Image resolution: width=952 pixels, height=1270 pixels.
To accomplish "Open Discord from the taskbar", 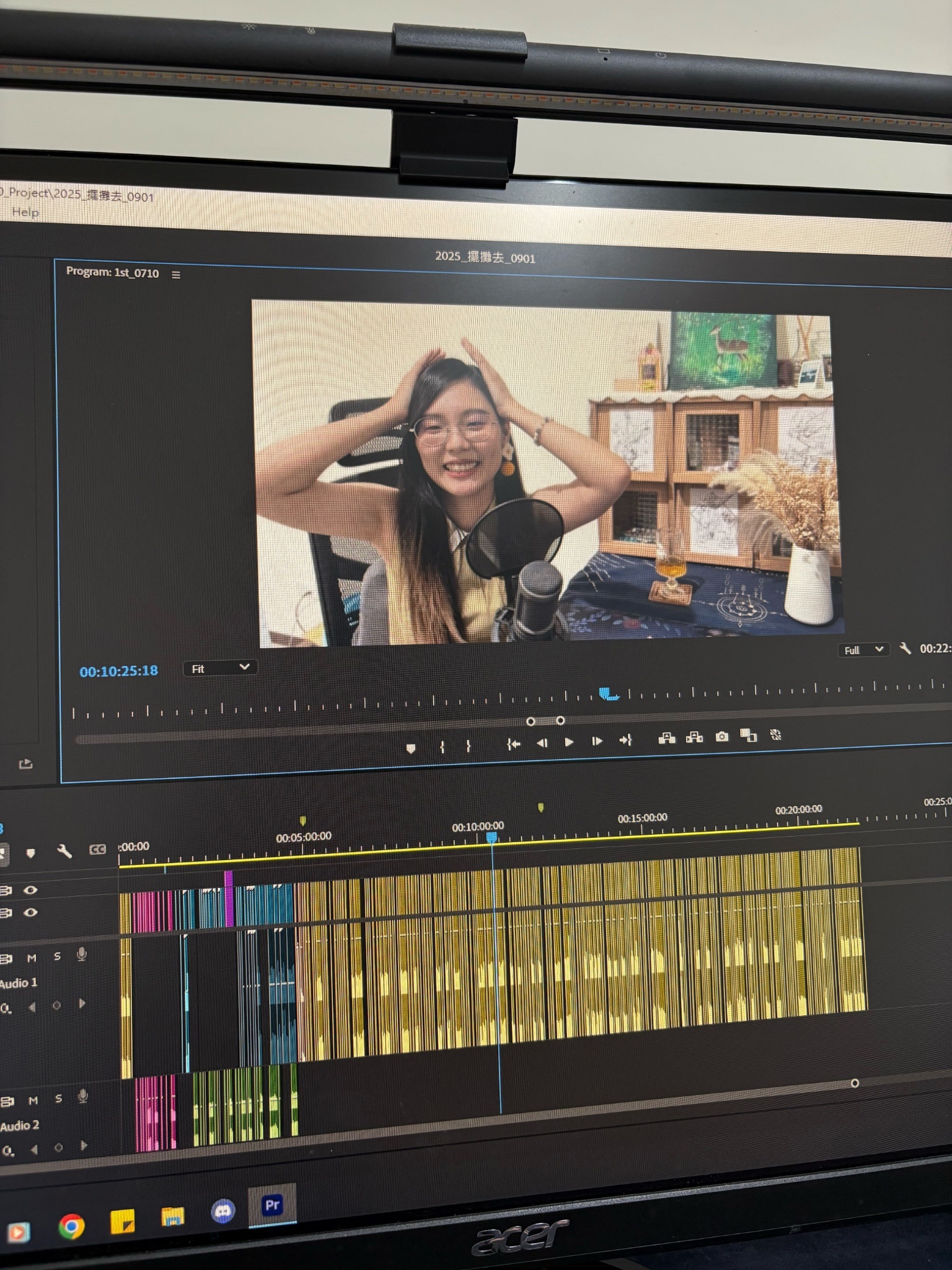I will (x=223, y=1211).
